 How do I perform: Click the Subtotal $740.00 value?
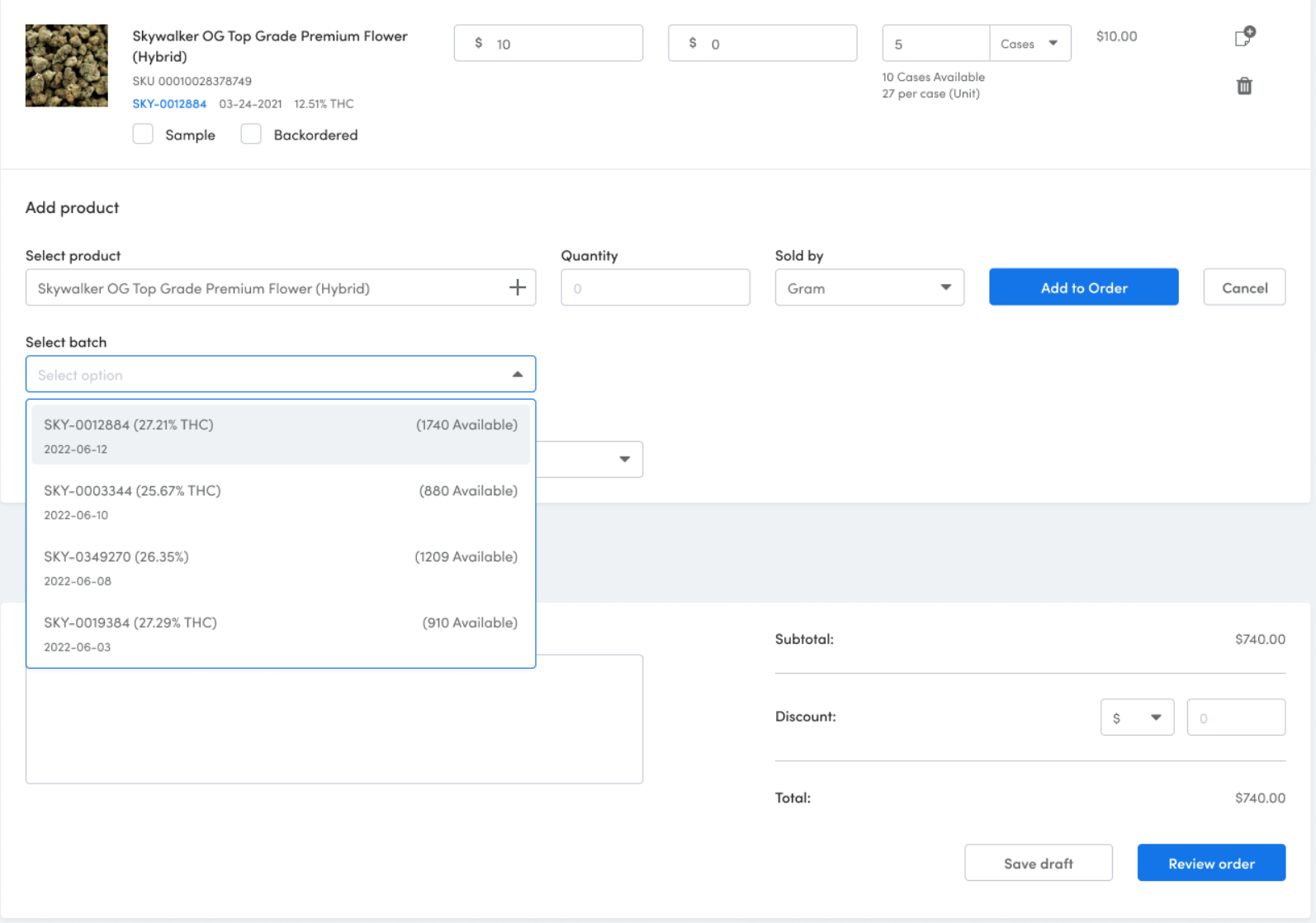tap(1260, 639)
